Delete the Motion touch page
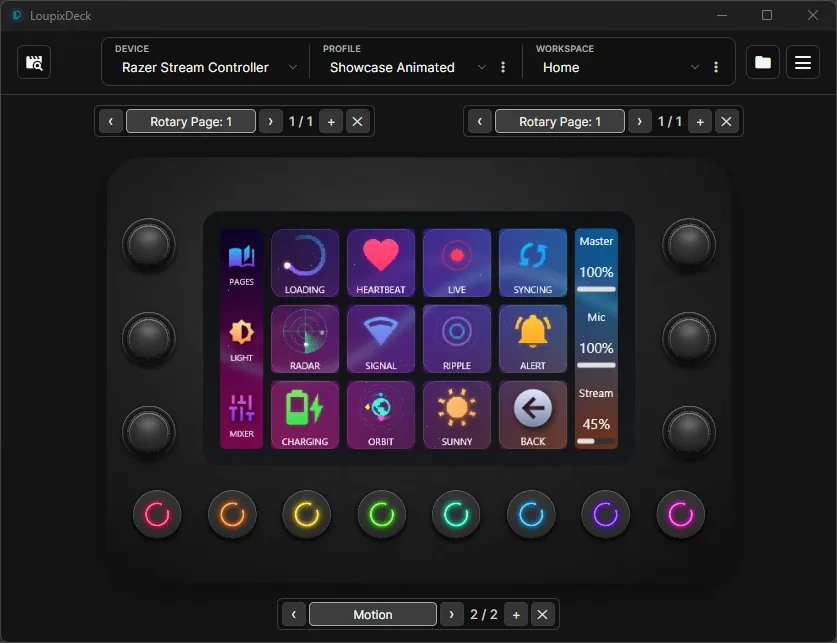 pos(542,615)
